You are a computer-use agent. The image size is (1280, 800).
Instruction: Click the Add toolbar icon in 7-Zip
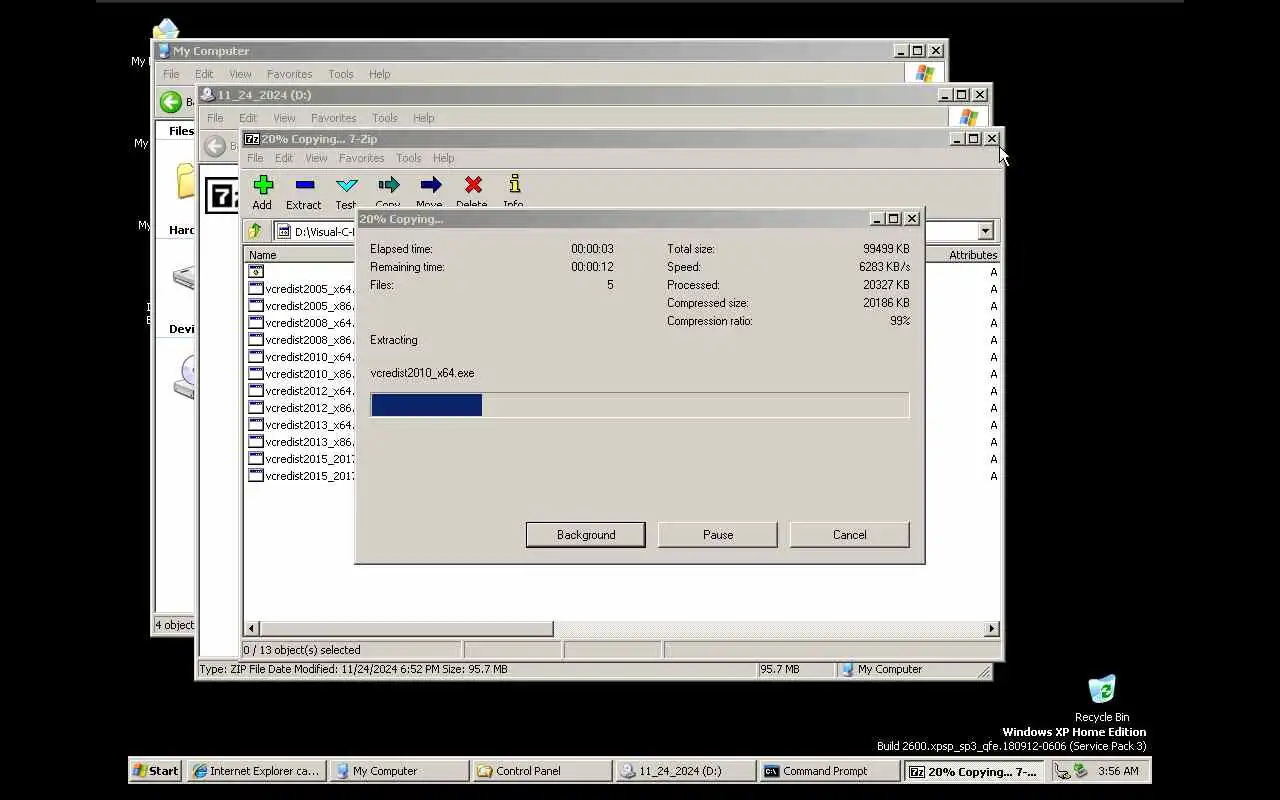pos(263,185)
